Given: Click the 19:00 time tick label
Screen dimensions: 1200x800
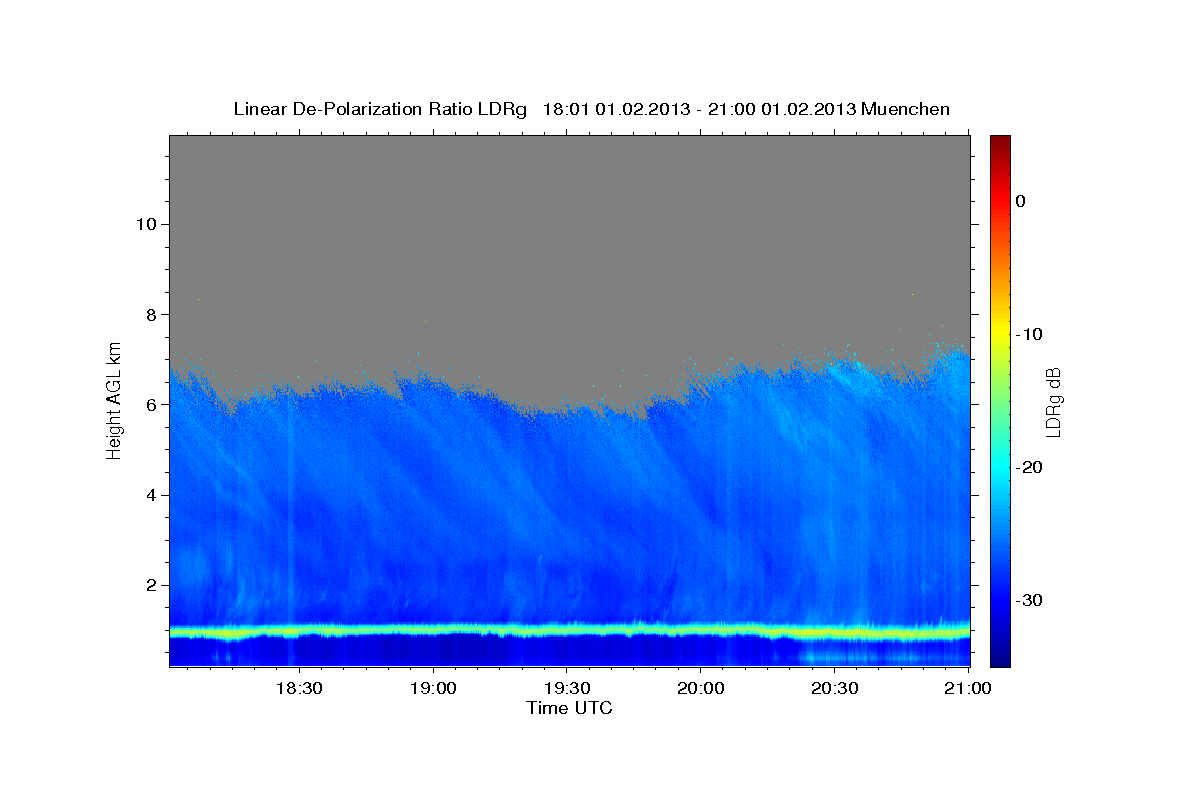Looking at the screenshot, I should coord(433,688).
